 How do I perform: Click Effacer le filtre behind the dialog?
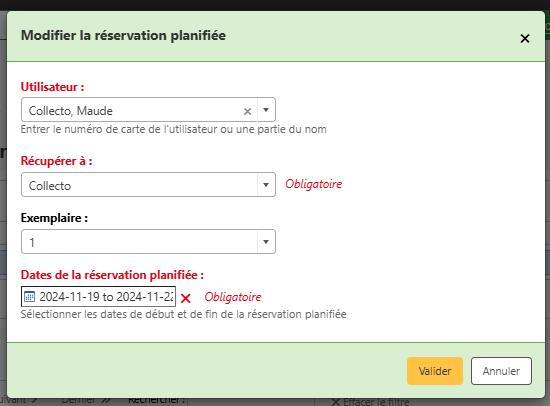tap(370, 402)
